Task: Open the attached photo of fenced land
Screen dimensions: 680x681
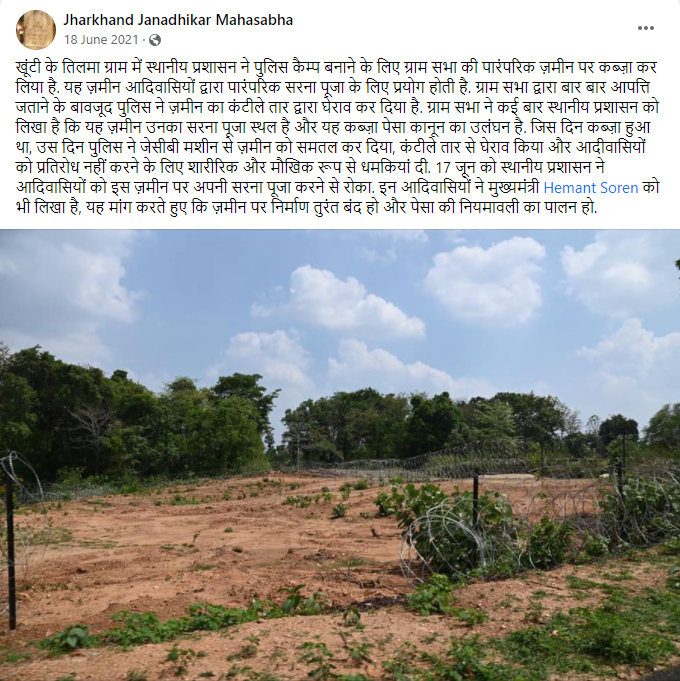Action: point(340,455)
